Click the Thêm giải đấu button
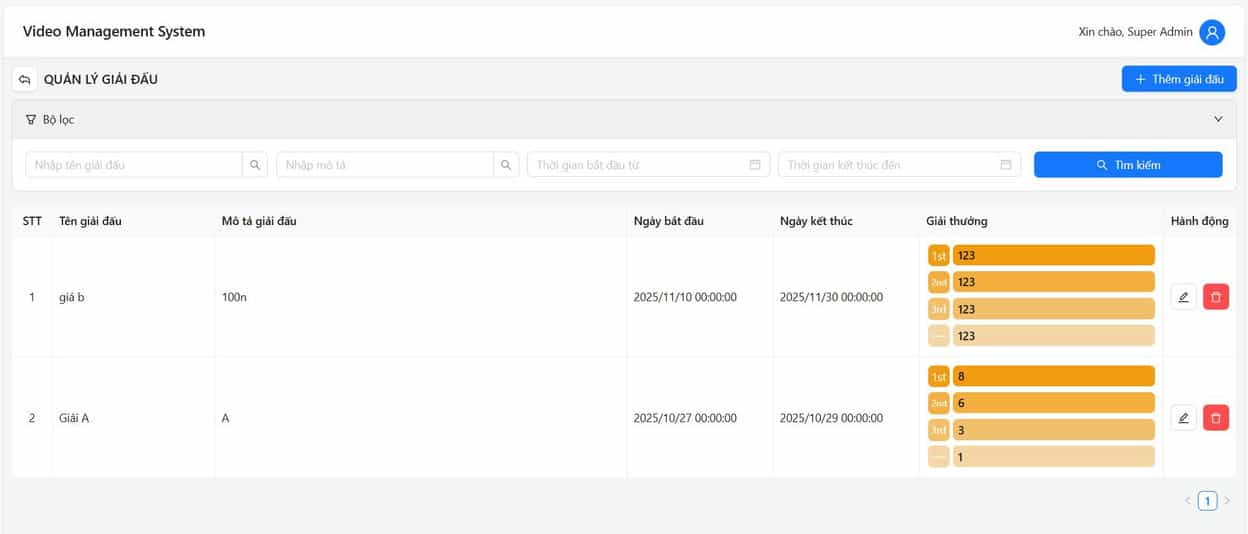The image size is (1248, 534). point(1179,79)
